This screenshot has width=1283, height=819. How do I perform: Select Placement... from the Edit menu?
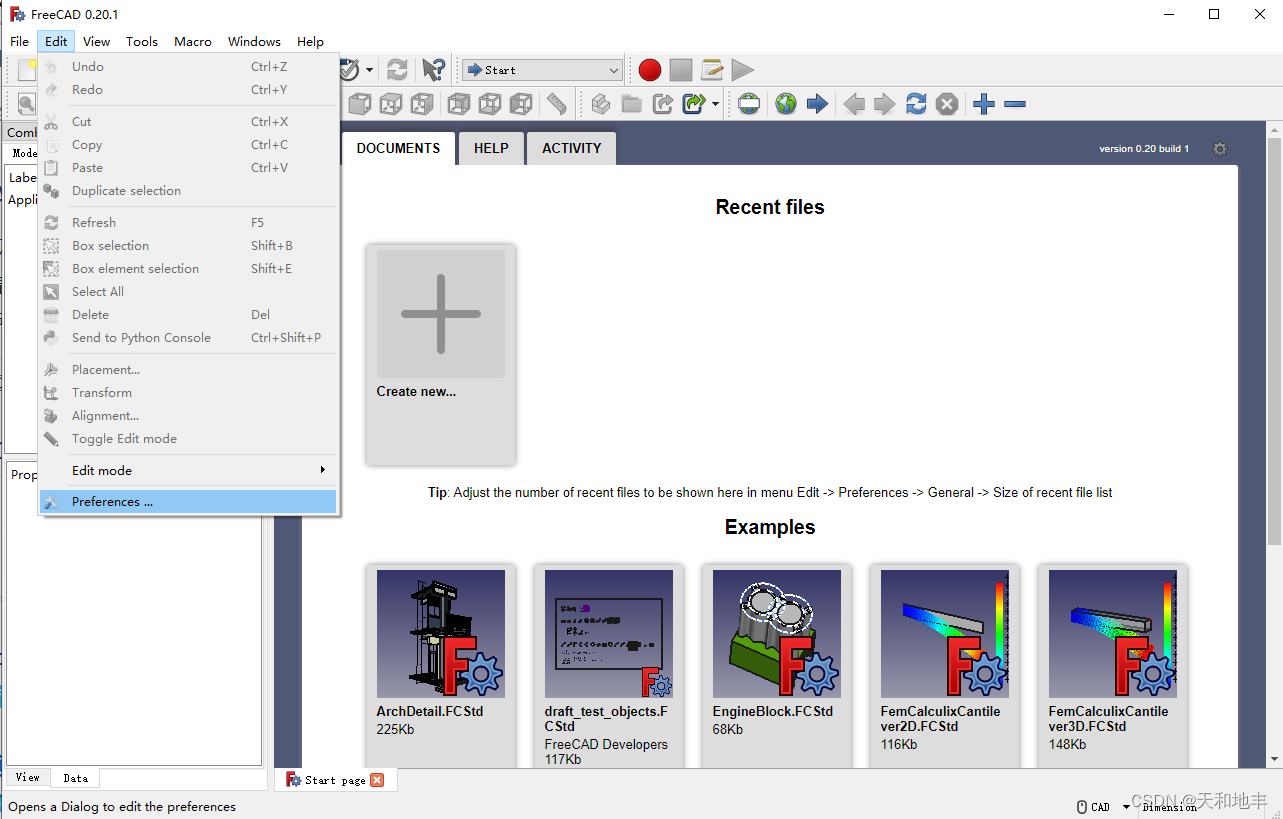[x=188, y=370]
